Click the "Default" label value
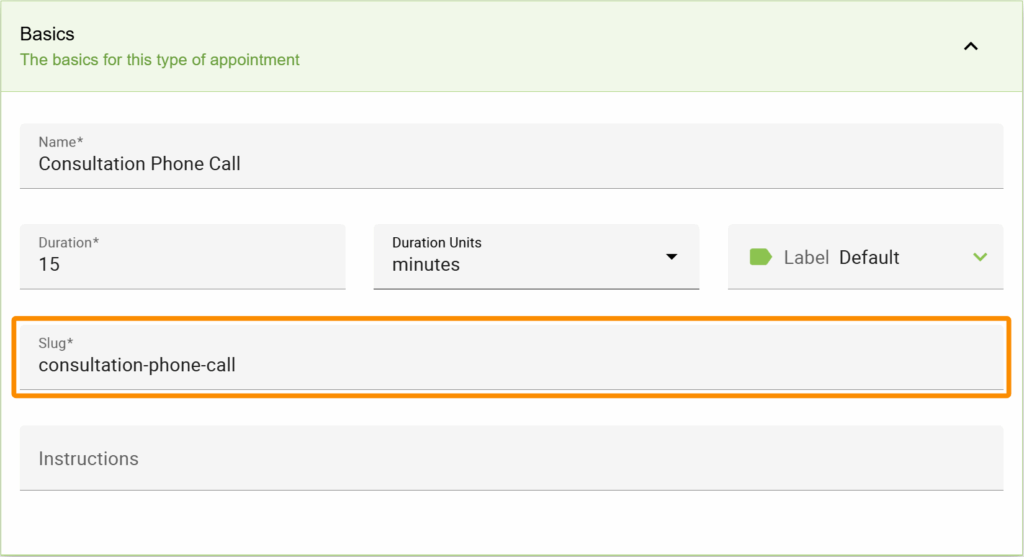This screenshot has width=1024, height=557. (869, 257)
